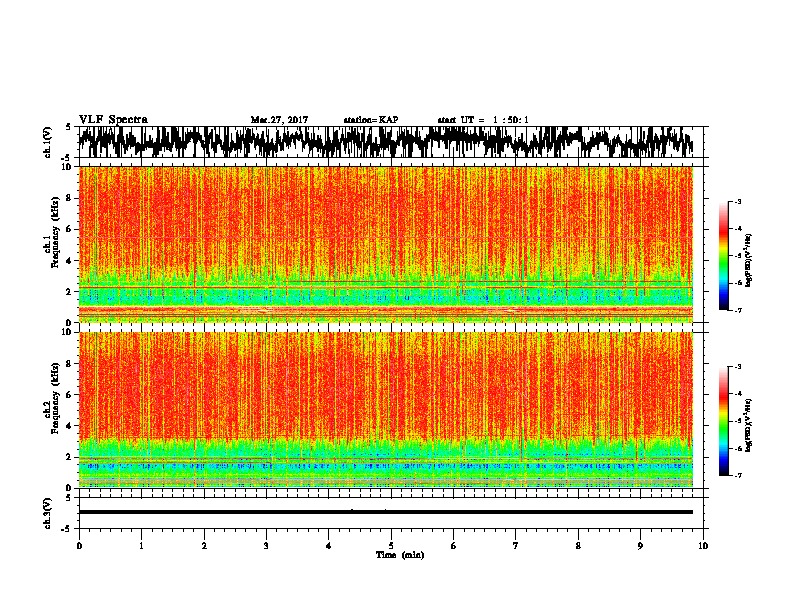Click the "-5" tick on ch.3(V) axis

click(67, 529)
